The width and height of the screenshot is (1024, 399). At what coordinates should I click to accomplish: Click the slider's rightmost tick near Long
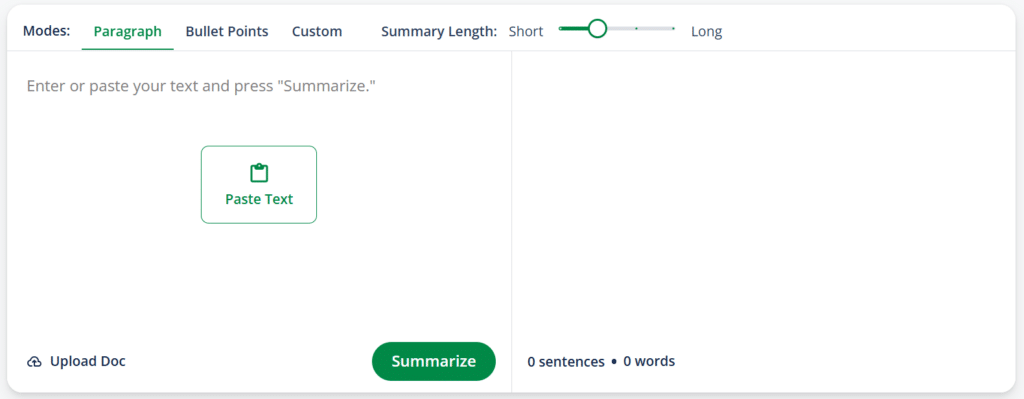(x=673, y=29)
